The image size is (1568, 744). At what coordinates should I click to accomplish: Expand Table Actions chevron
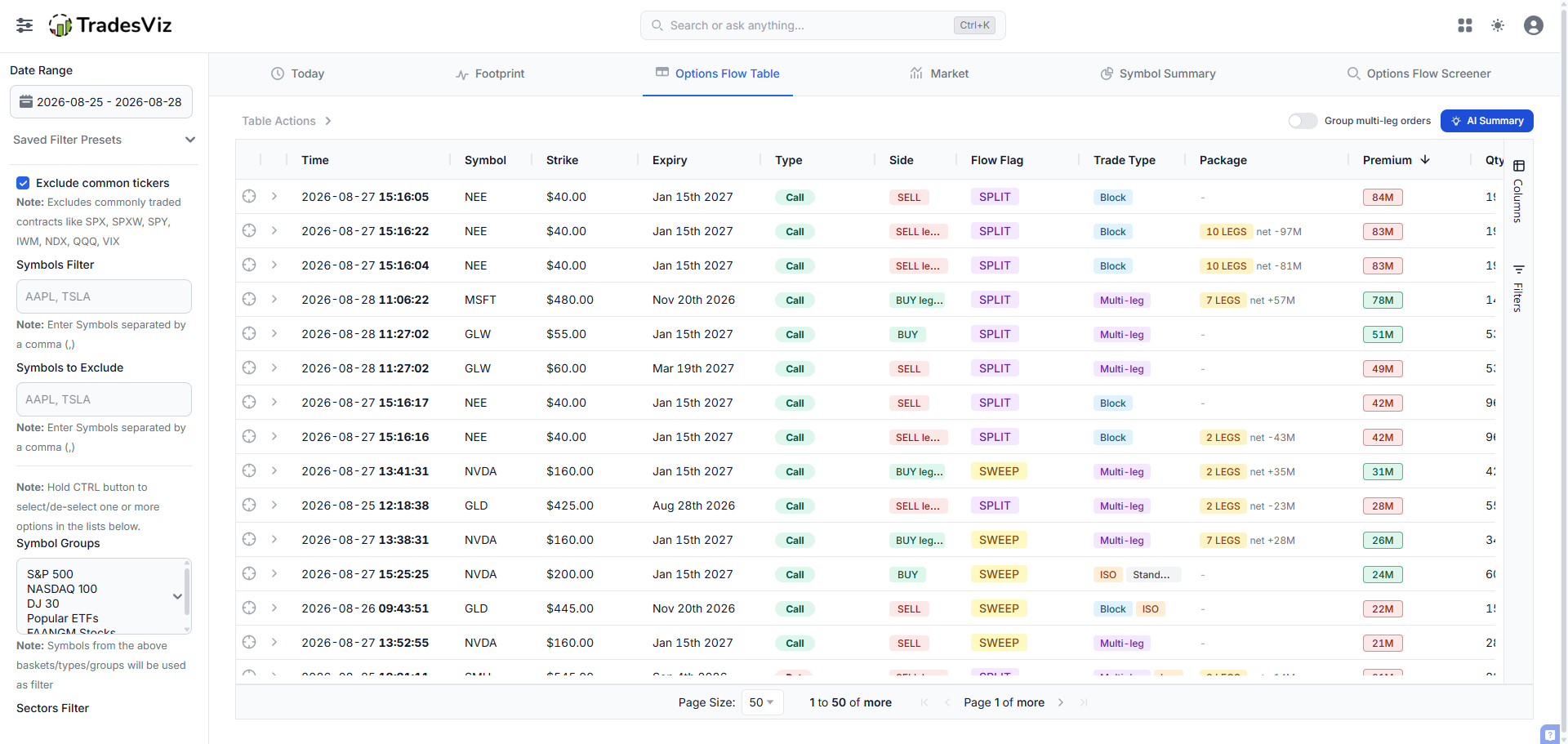328,121
